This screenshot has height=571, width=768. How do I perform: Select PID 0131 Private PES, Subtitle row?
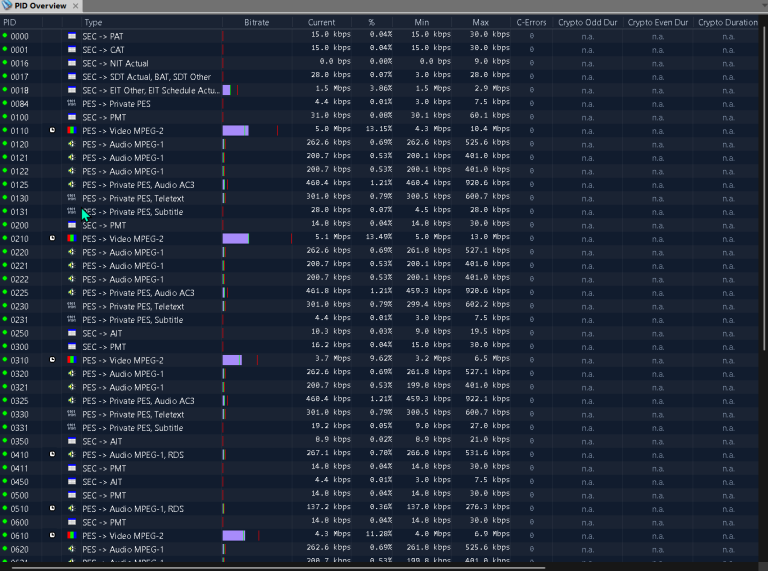click(x=379, y=212)
